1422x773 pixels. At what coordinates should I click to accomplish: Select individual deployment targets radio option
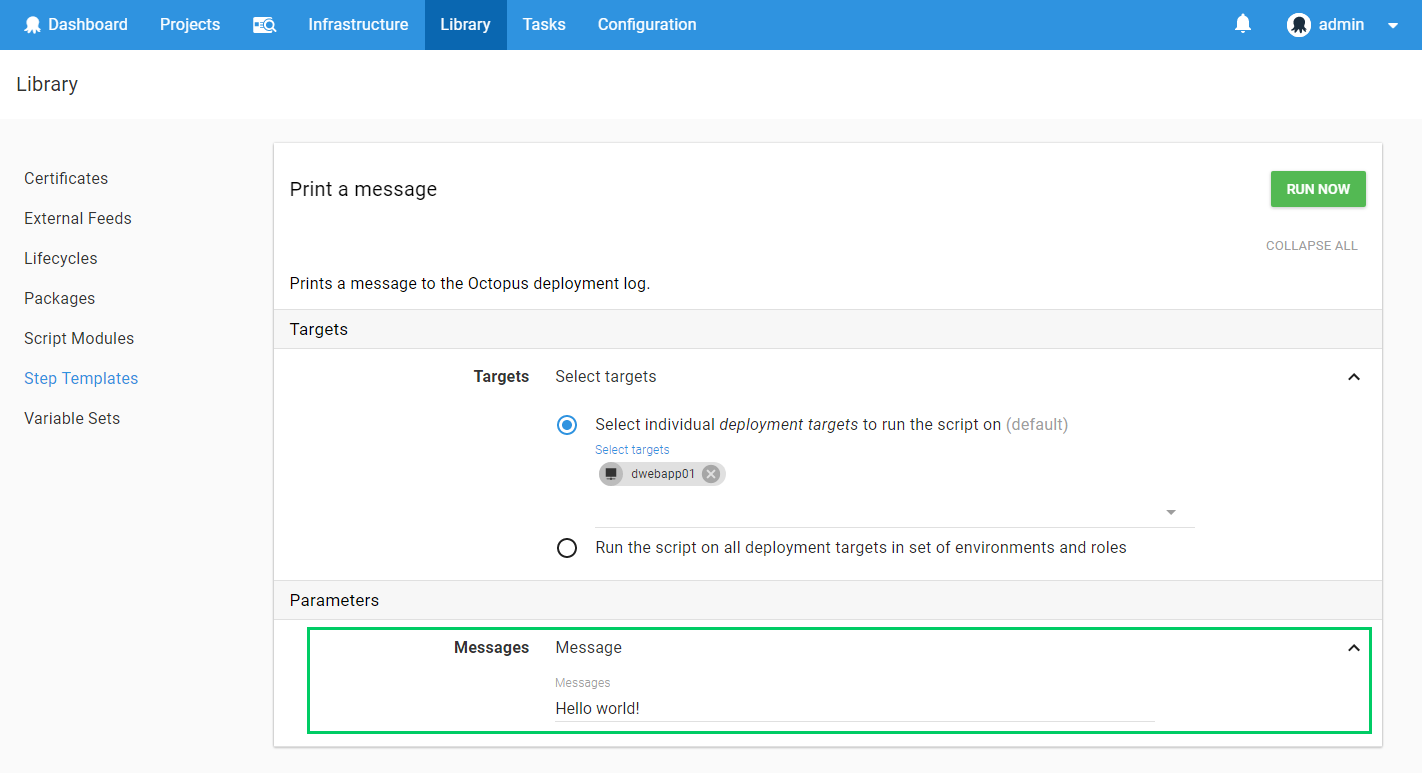[x=567, y=425]
